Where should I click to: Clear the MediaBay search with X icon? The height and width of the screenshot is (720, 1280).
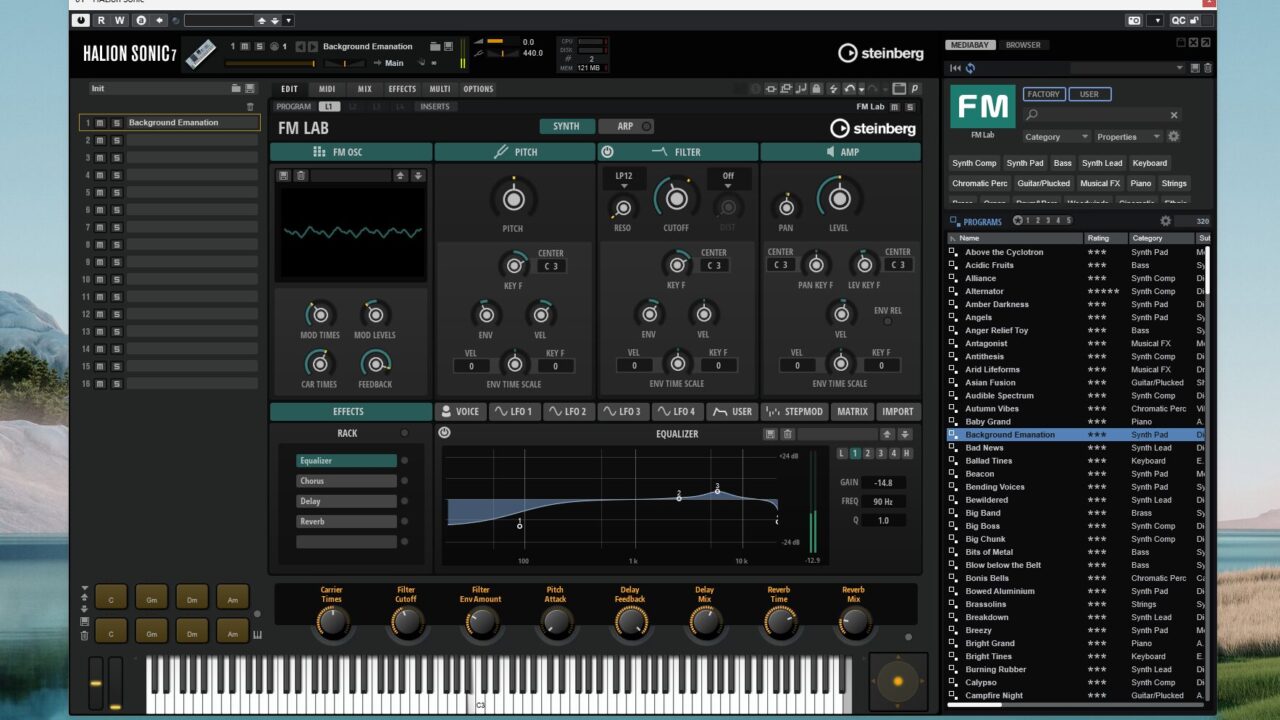tap(1174, 115)
